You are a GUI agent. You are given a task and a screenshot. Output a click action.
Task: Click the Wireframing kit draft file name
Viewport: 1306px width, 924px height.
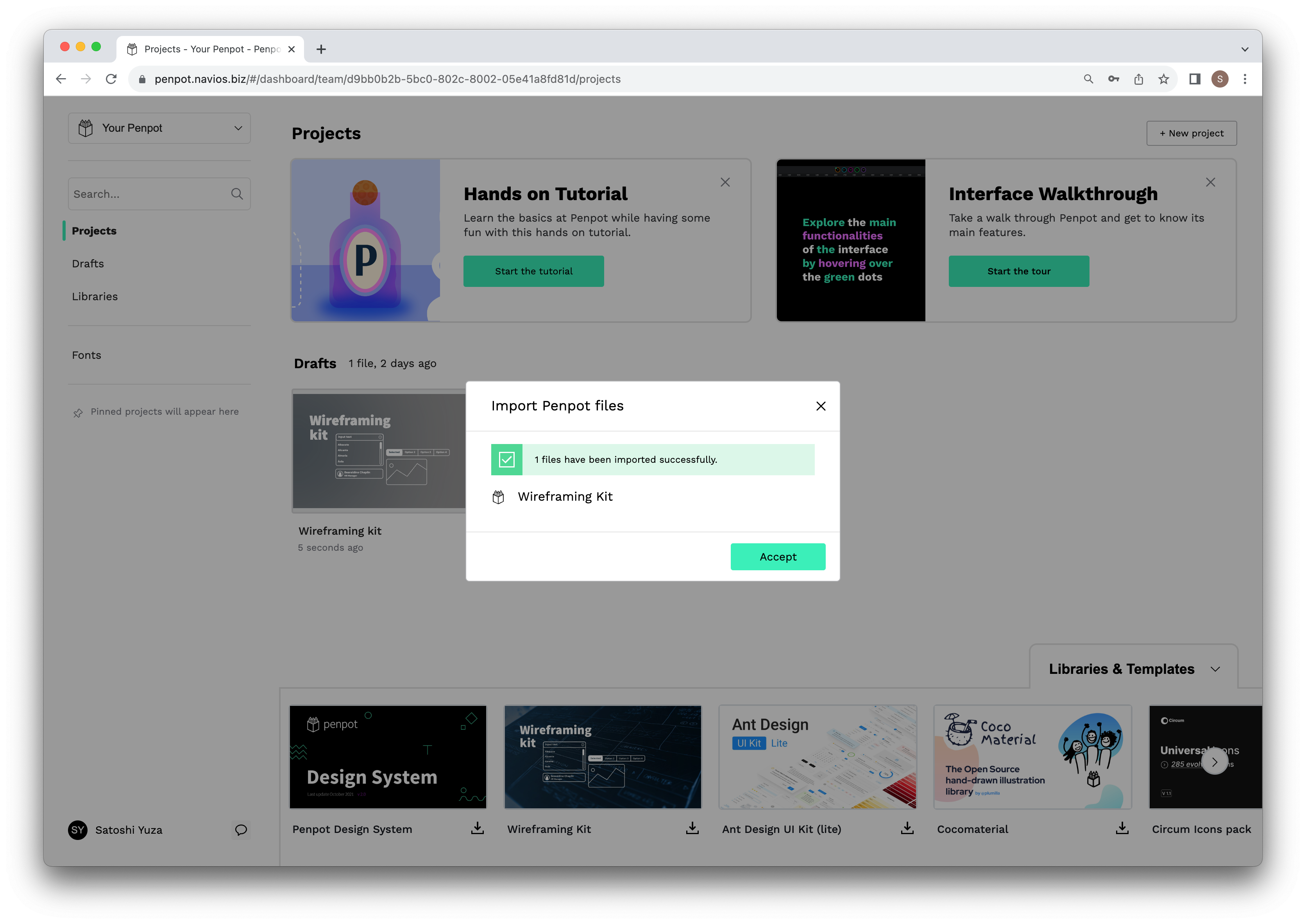coord(340,531)
